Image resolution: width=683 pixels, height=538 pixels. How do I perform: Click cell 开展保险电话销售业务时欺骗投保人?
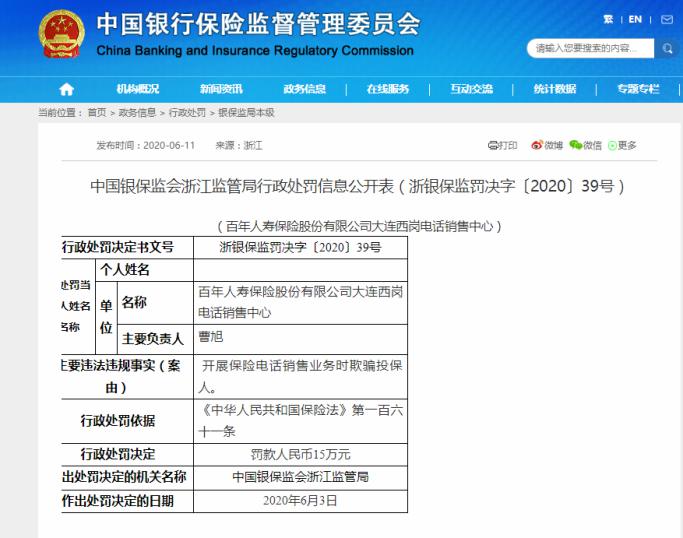(300, 376)
